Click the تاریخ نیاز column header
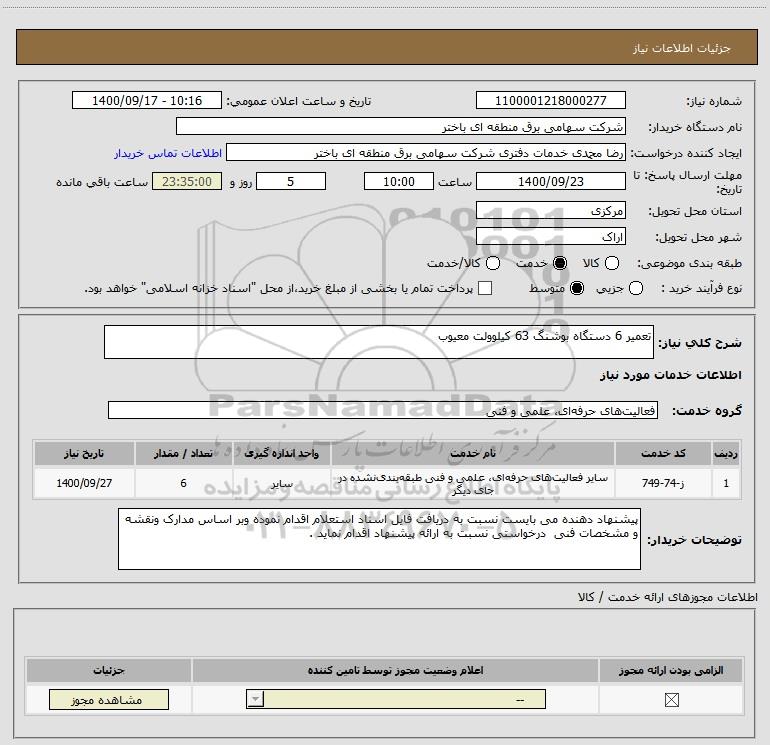 pos(84,453)
